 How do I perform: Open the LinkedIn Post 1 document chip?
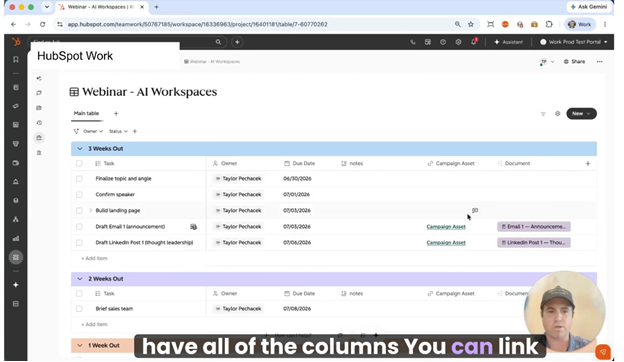click(x=534, y=243)
